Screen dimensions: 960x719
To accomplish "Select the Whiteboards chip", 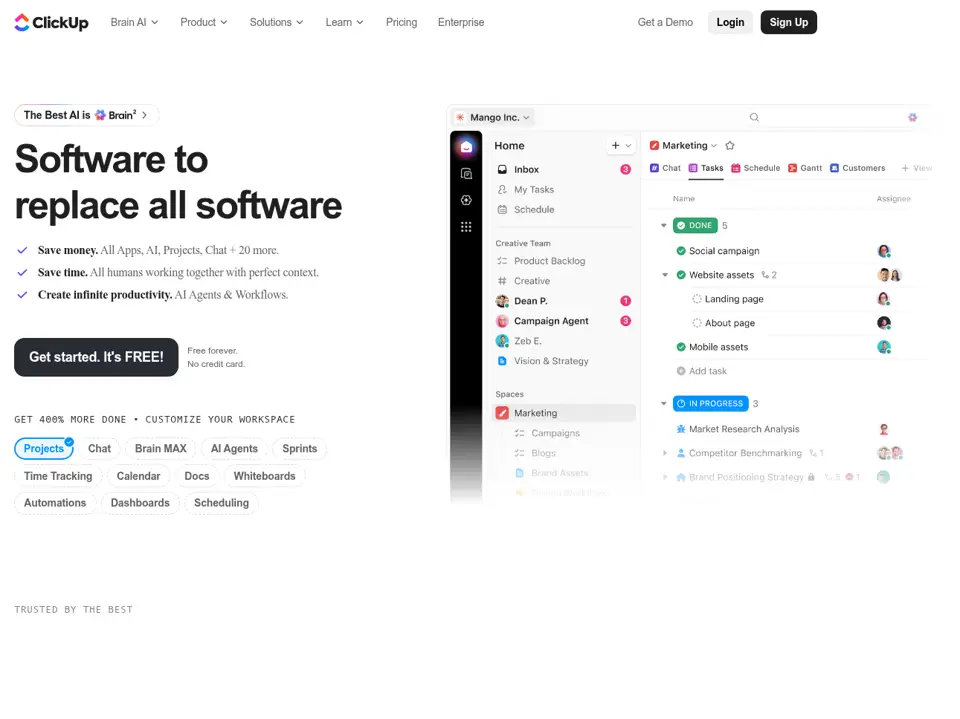I will tap(264, 476).
